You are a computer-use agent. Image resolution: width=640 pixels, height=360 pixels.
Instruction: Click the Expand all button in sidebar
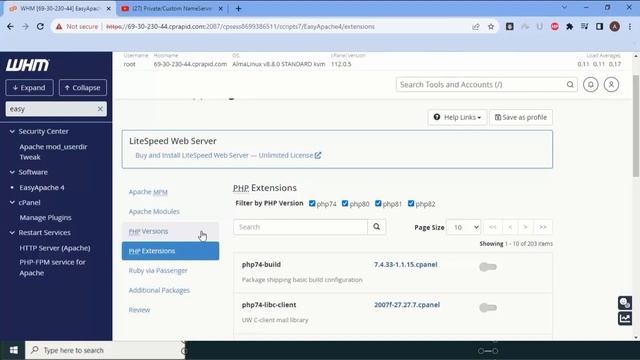29,87
